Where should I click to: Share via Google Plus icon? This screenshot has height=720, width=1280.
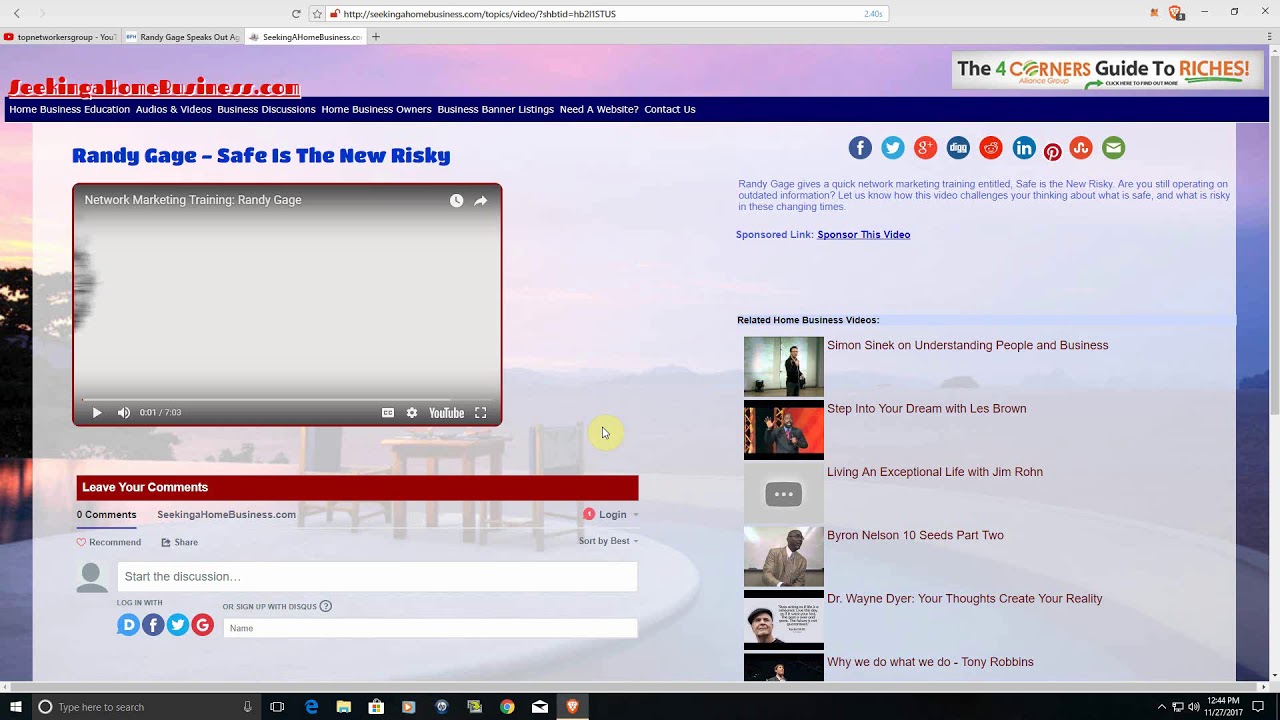pos(926,148)
